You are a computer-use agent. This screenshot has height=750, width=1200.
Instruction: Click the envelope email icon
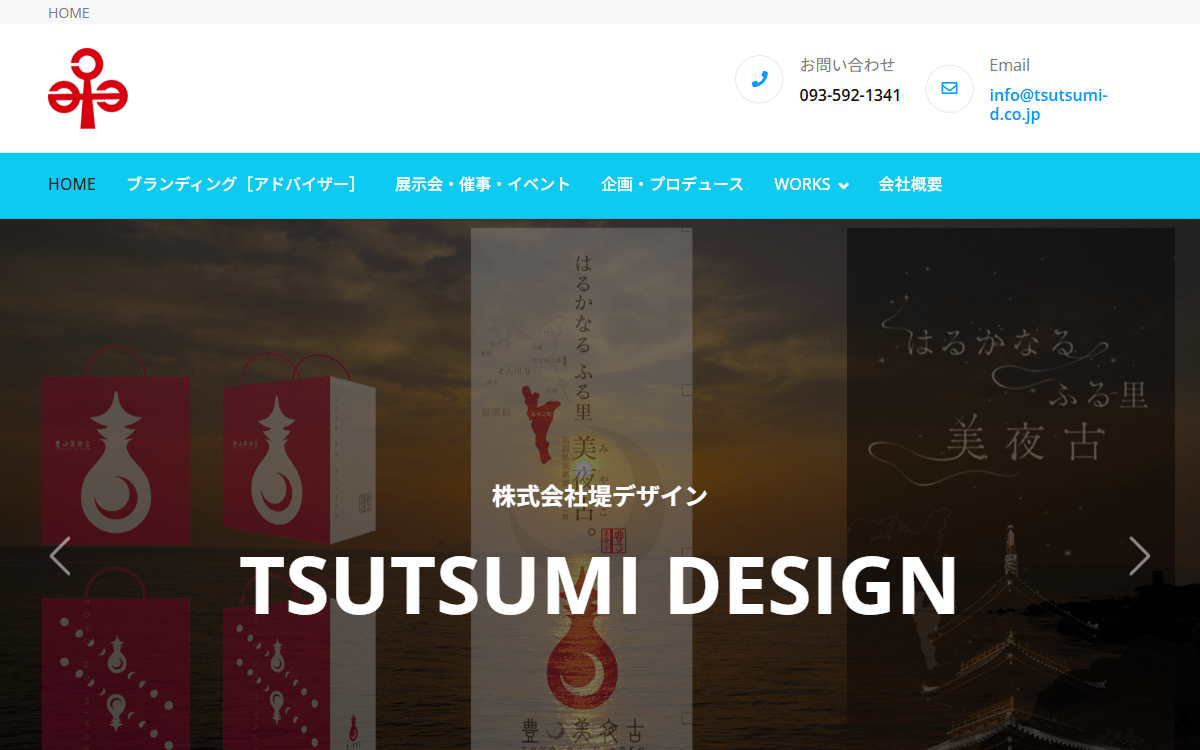(949, 89)
